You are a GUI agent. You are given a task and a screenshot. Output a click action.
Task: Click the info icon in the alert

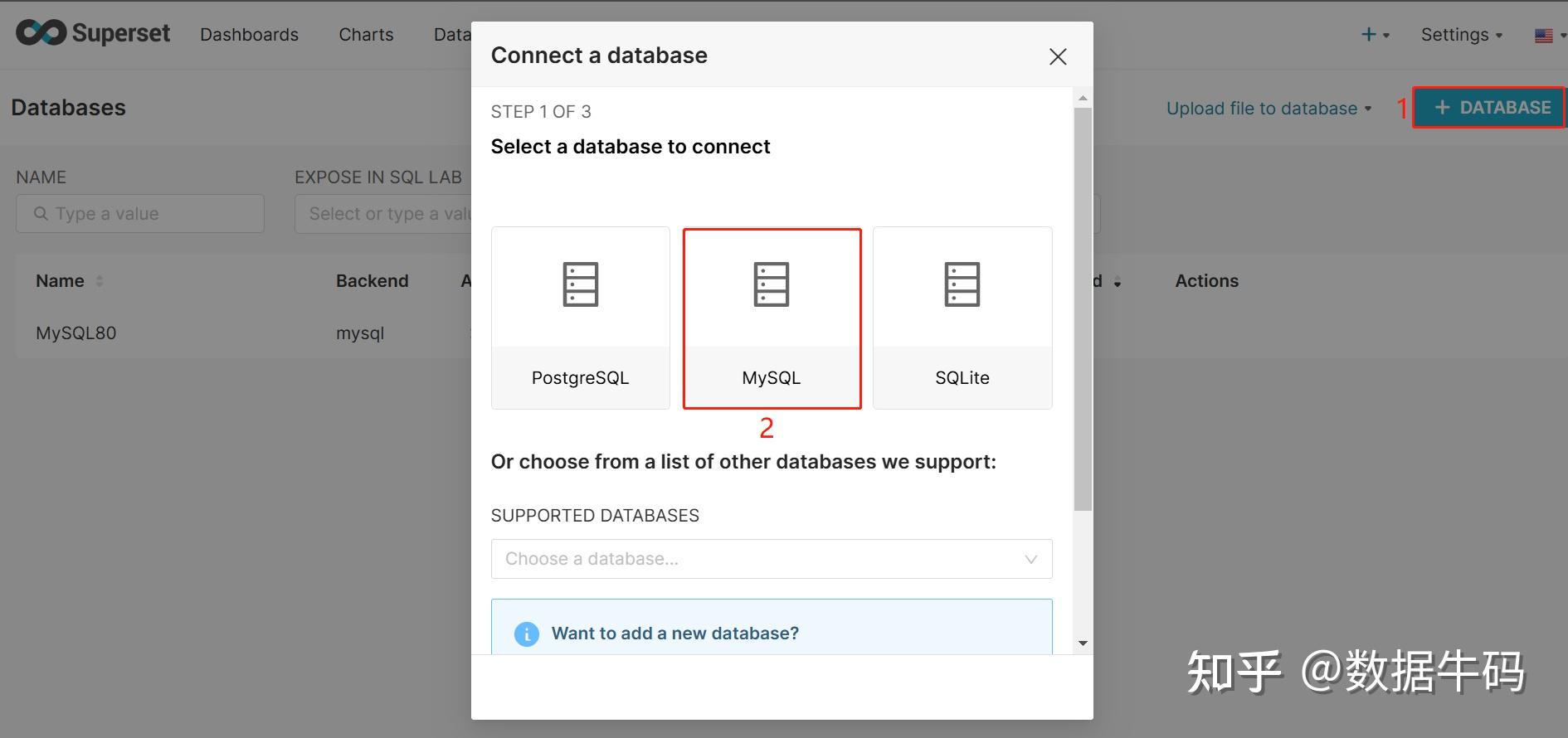click(x=526, y=634)
